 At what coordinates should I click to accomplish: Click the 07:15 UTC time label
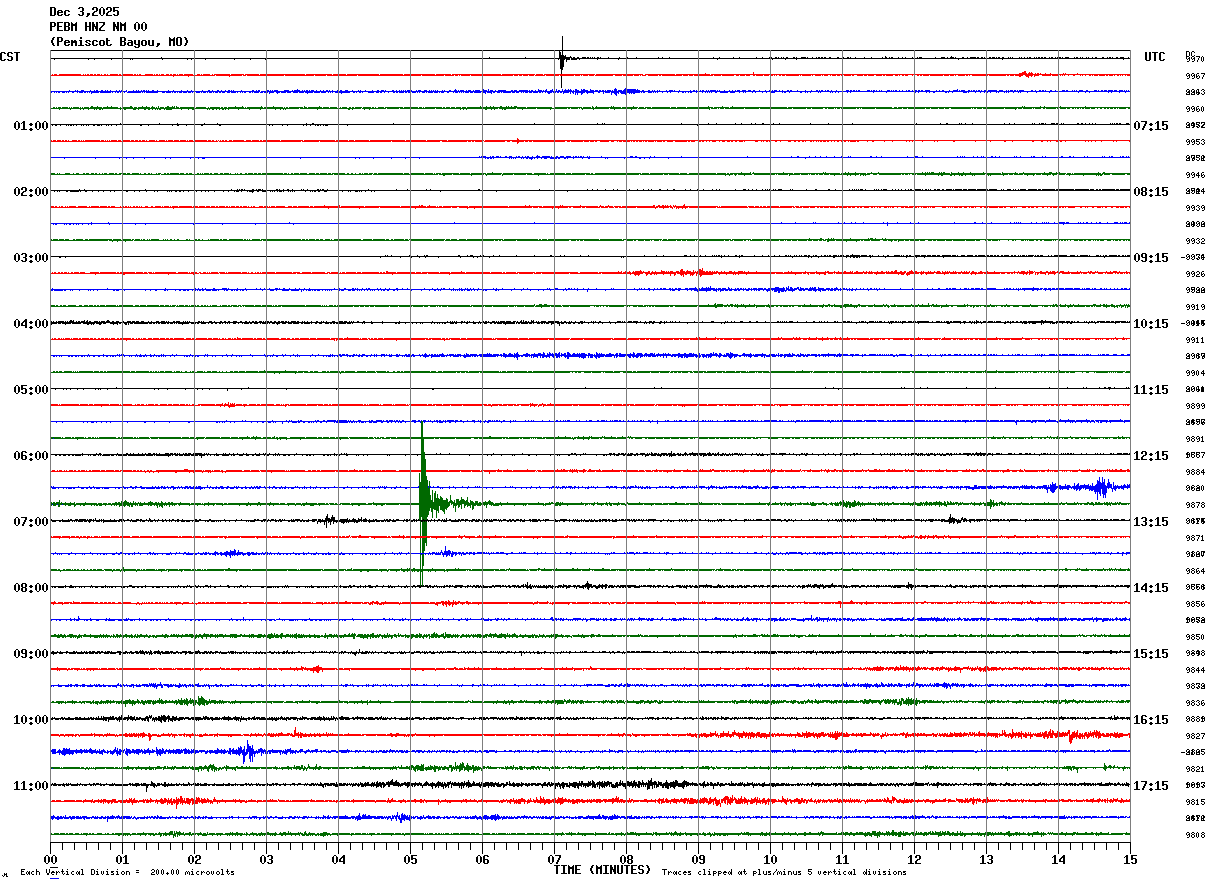pyautogui.click(x=1151, y=126)
